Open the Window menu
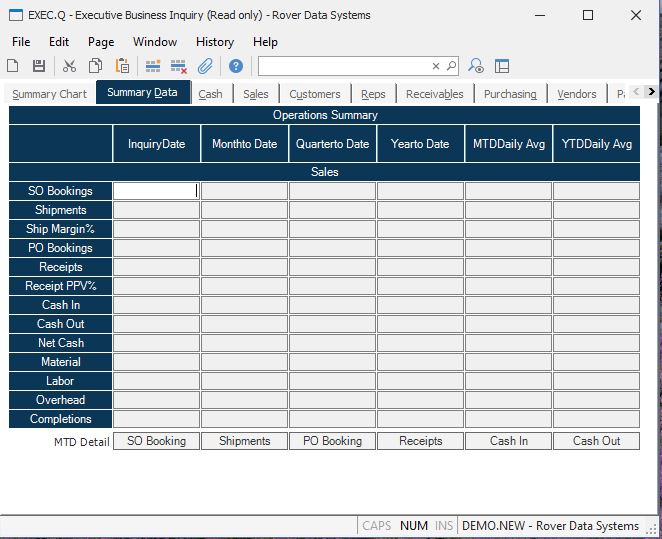Viewport: 662px width, 539px height. tap(155, 42)
